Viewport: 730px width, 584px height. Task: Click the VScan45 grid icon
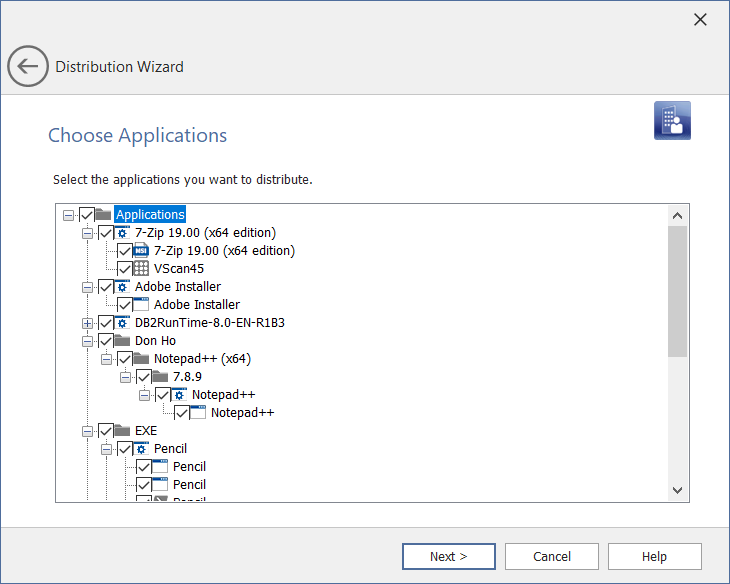(142, 269)
